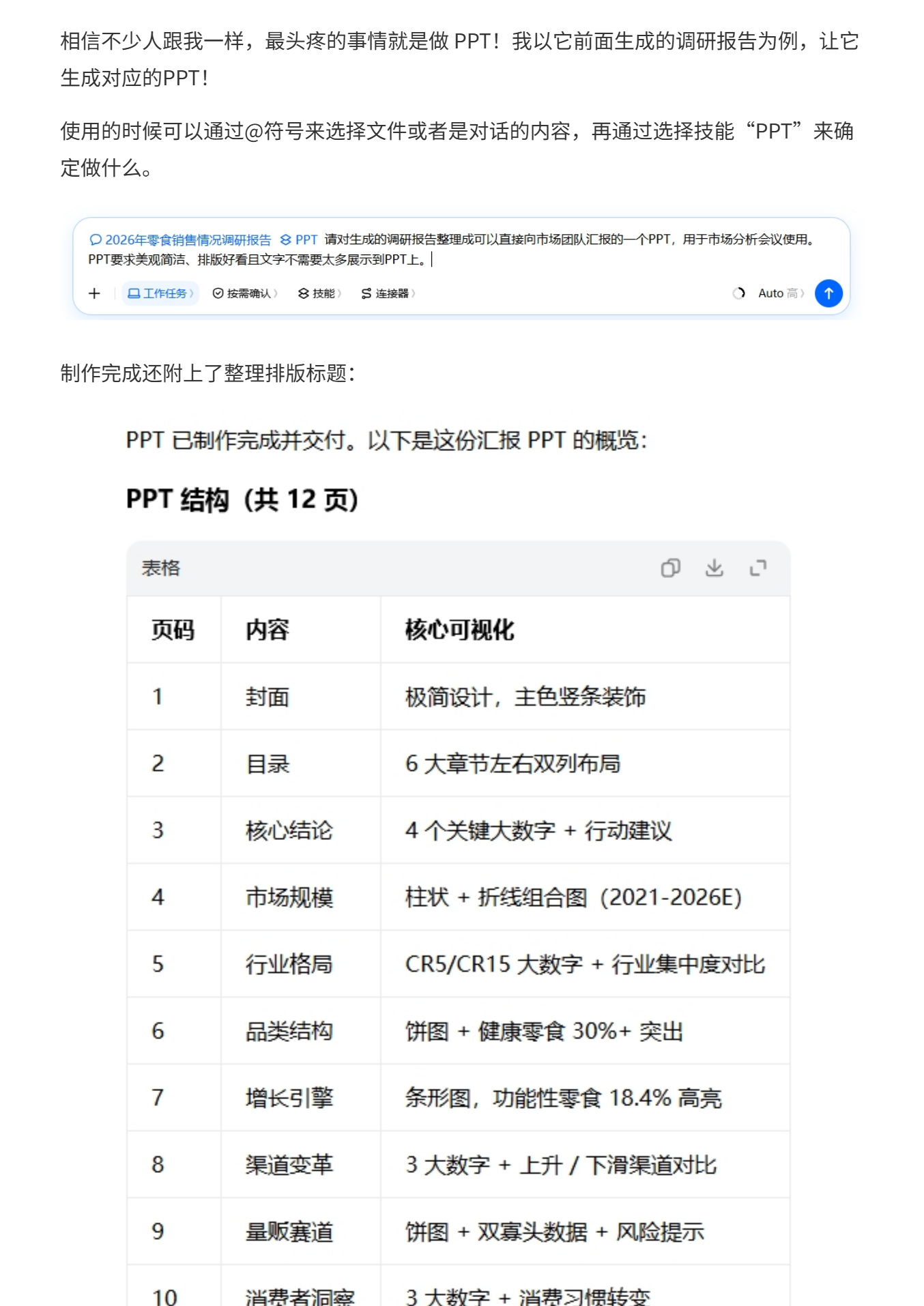This screenshot has height=1306, width=924.
Task: Click the blue send arrow button
Action: point(828,293)
